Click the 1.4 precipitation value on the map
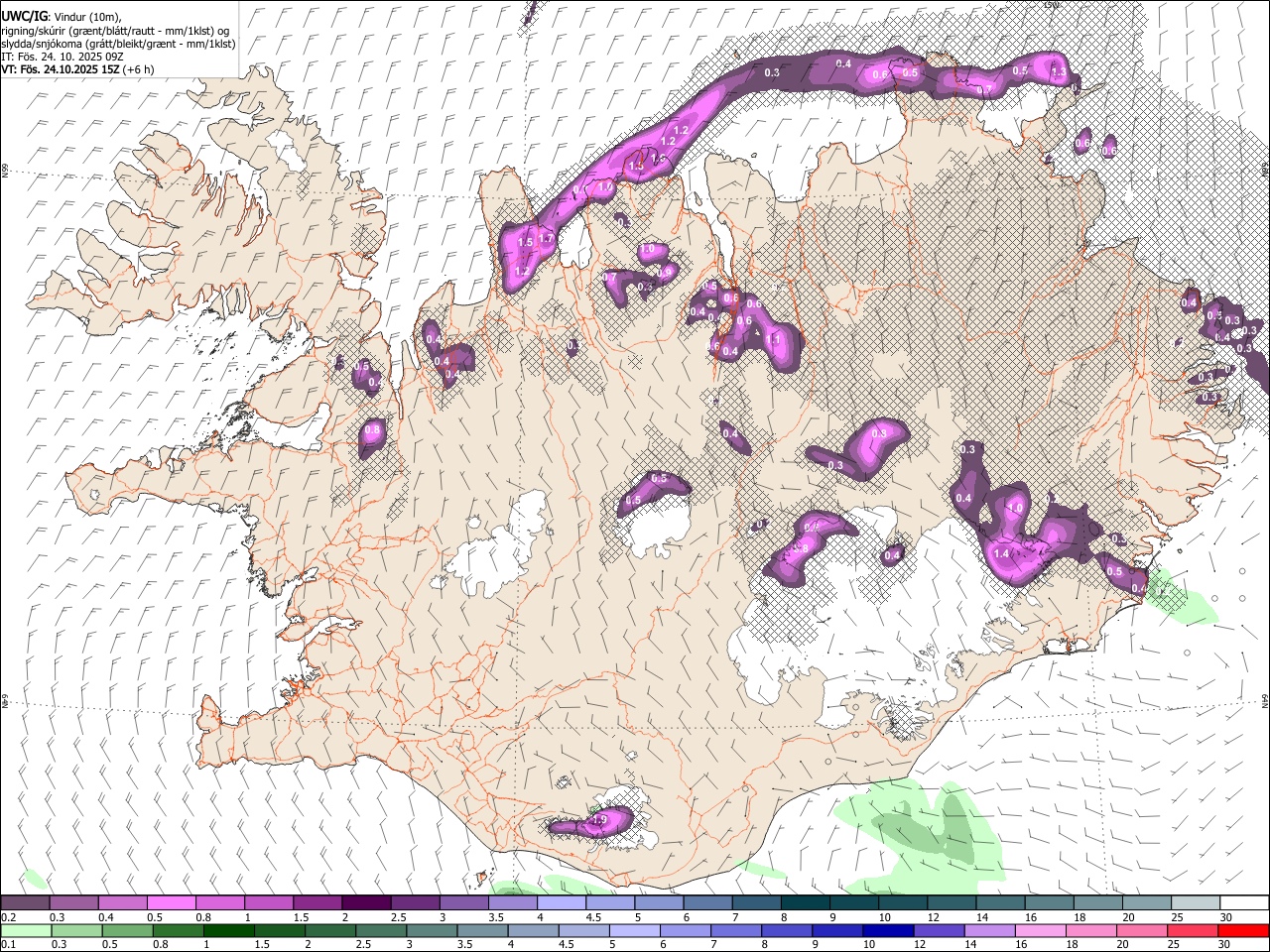 coord(1001,554)
